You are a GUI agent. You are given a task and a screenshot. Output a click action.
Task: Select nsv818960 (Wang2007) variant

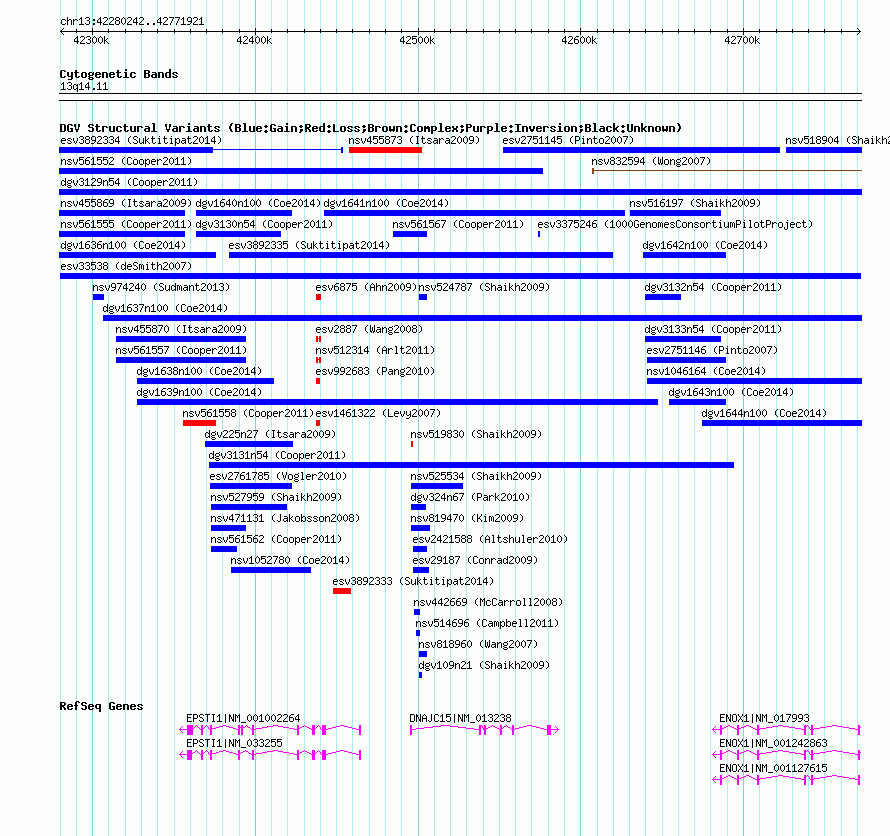(423, 654)
